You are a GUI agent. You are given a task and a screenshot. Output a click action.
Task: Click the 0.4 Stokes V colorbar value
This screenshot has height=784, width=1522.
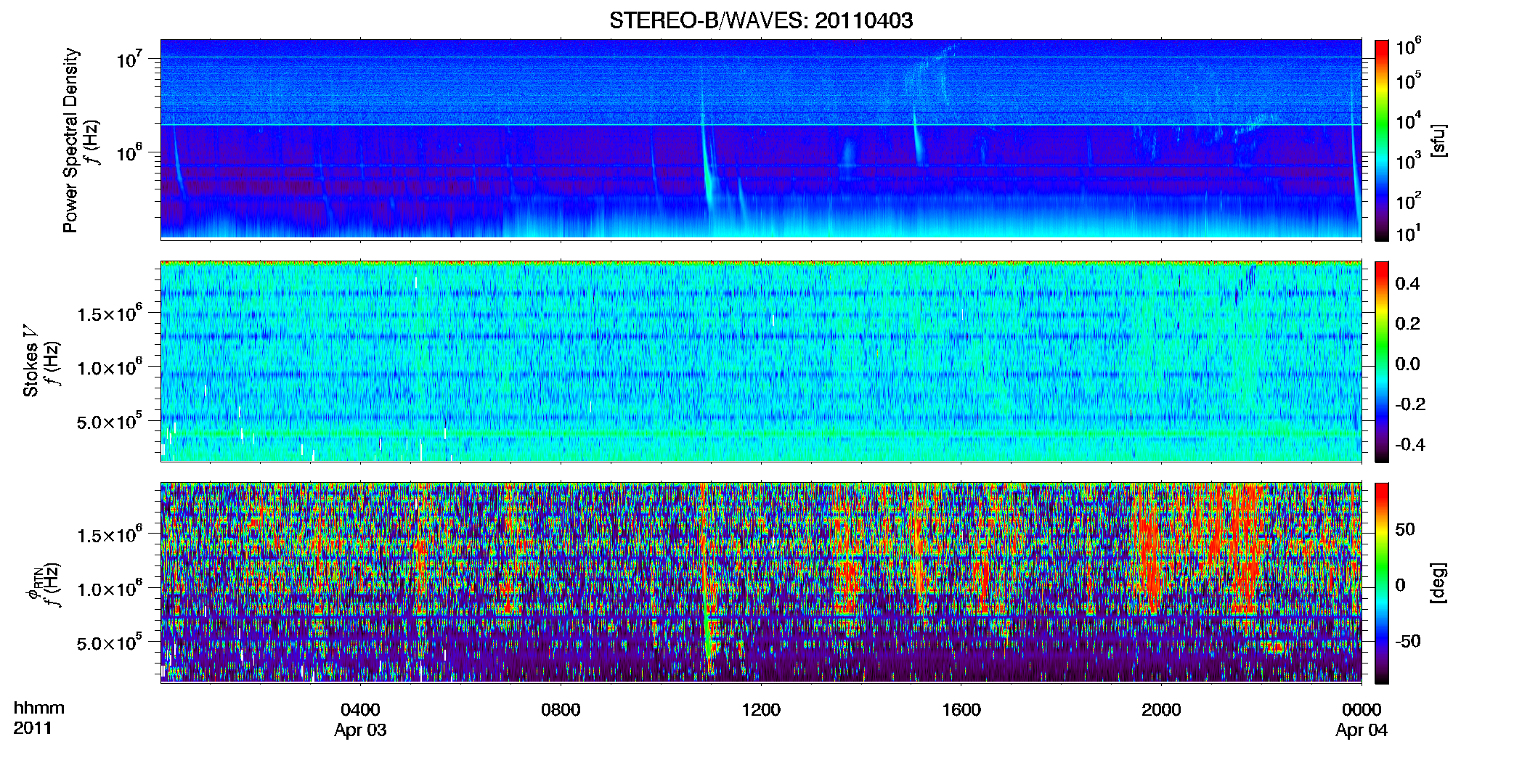(x=1407, y=284)
